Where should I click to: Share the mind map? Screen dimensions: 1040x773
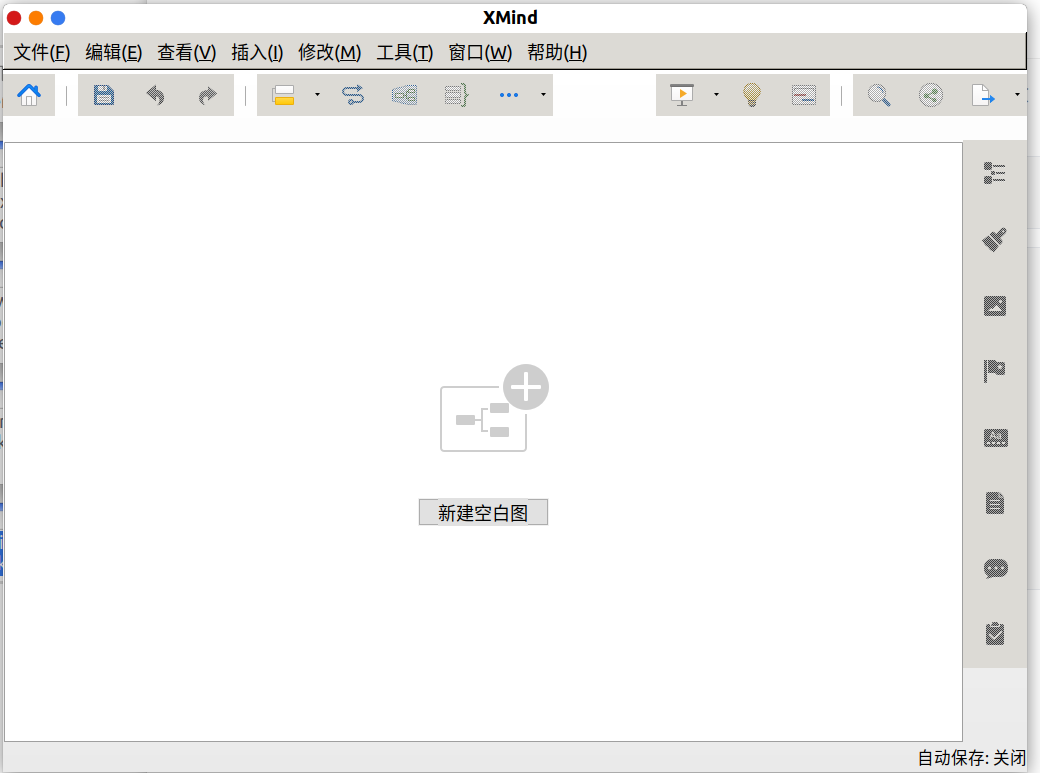click(931, 95)
